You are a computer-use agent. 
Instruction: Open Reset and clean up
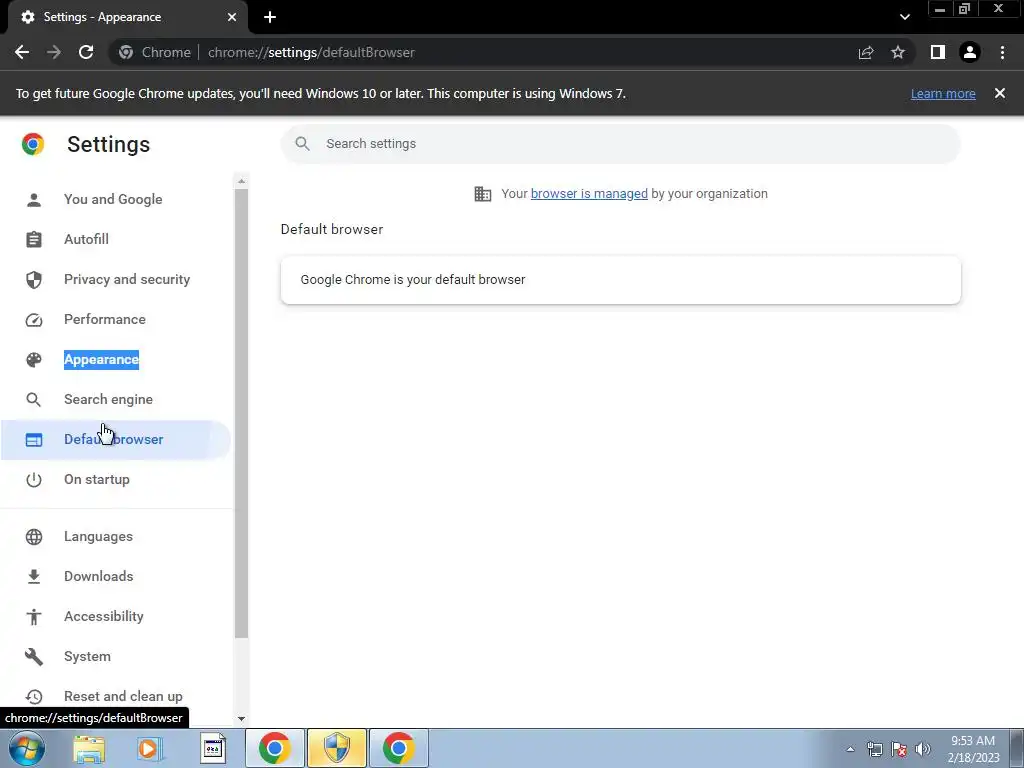[123, 696]
